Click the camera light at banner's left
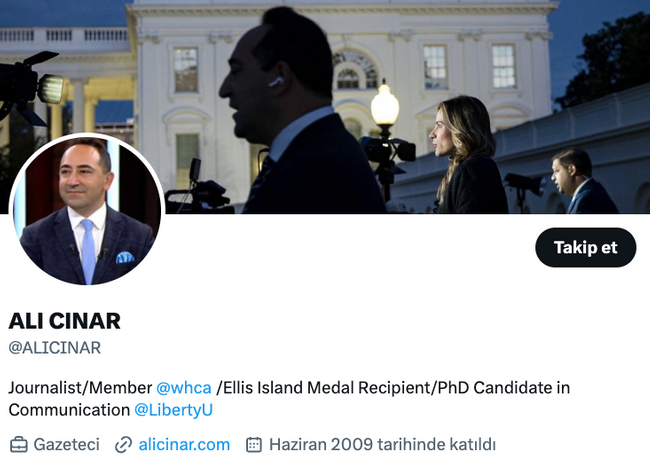650x463 pixels. pos(51,89)
